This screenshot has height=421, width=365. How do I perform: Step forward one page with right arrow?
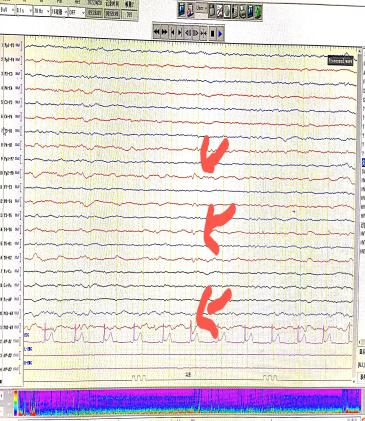pos(180,32)
